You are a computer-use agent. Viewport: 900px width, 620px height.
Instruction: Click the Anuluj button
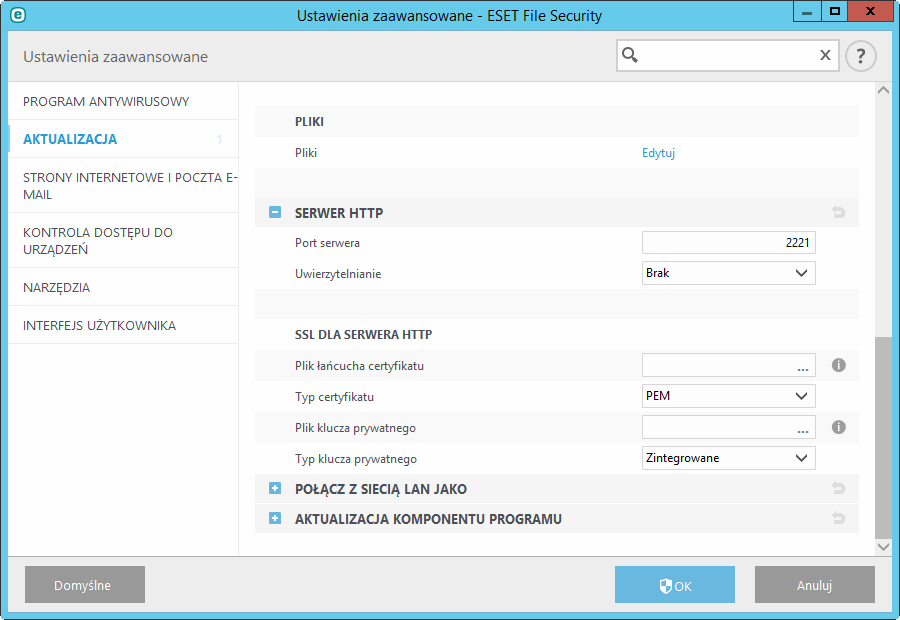tap(814, 585)
